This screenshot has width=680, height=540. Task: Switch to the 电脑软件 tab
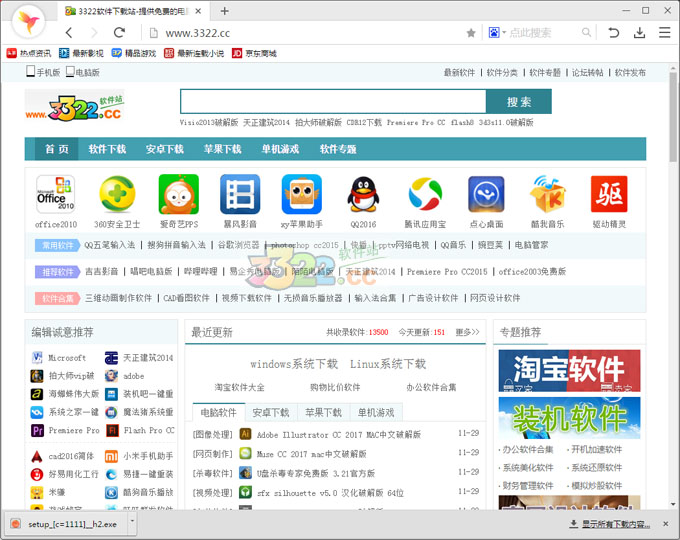[219, 412]
